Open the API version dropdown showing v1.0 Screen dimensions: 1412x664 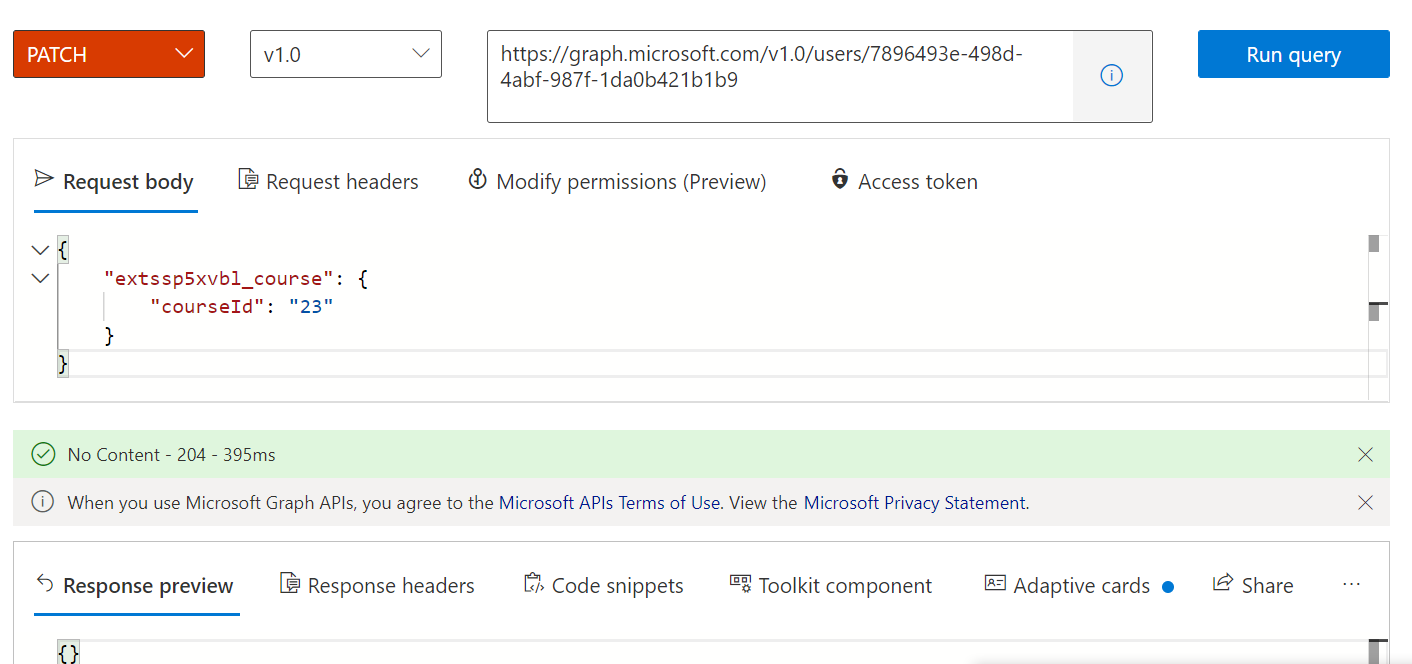pyautogui.click(x=345, y=54)
